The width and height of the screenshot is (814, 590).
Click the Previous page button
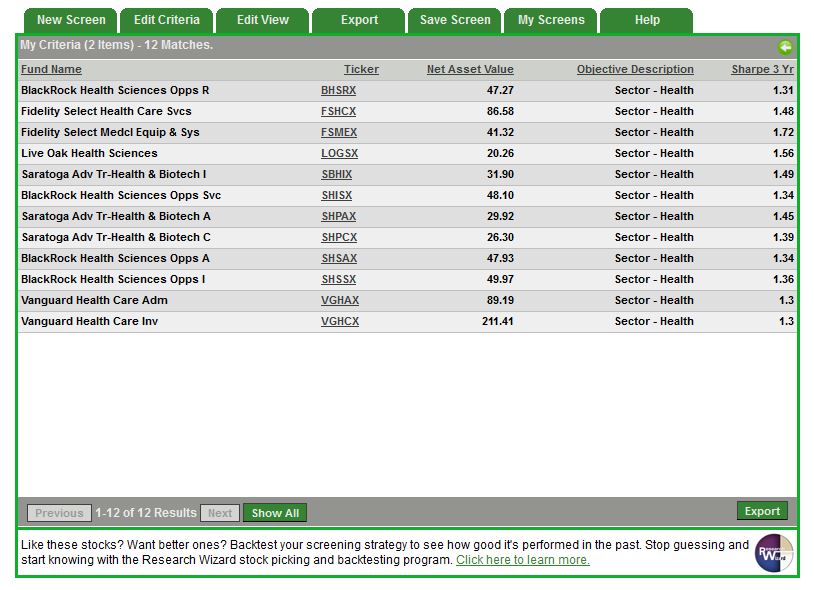59,513
